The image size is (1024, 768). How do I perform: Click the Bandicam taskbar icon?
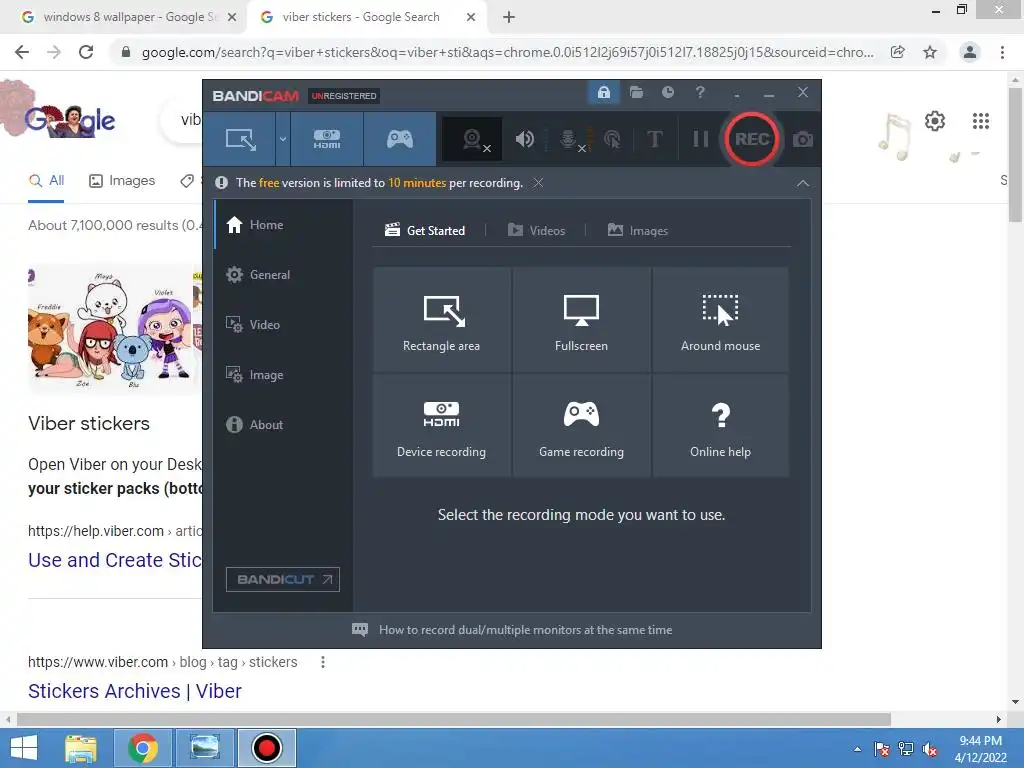(266, 748)
